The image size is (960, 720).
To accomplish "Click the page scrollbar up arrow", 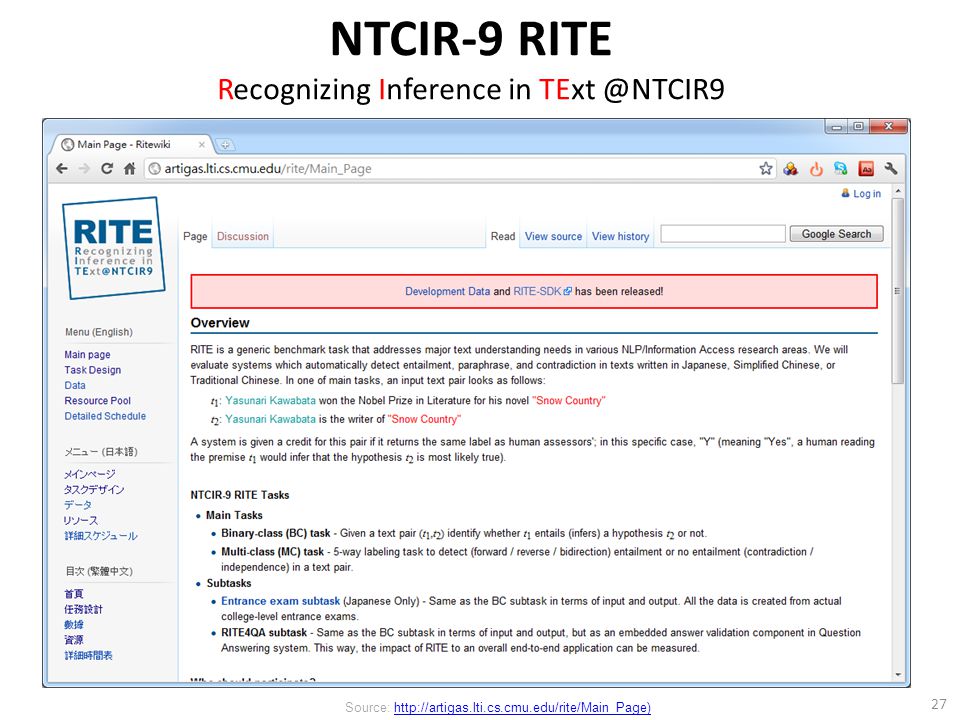I will (x=898, y=192).
